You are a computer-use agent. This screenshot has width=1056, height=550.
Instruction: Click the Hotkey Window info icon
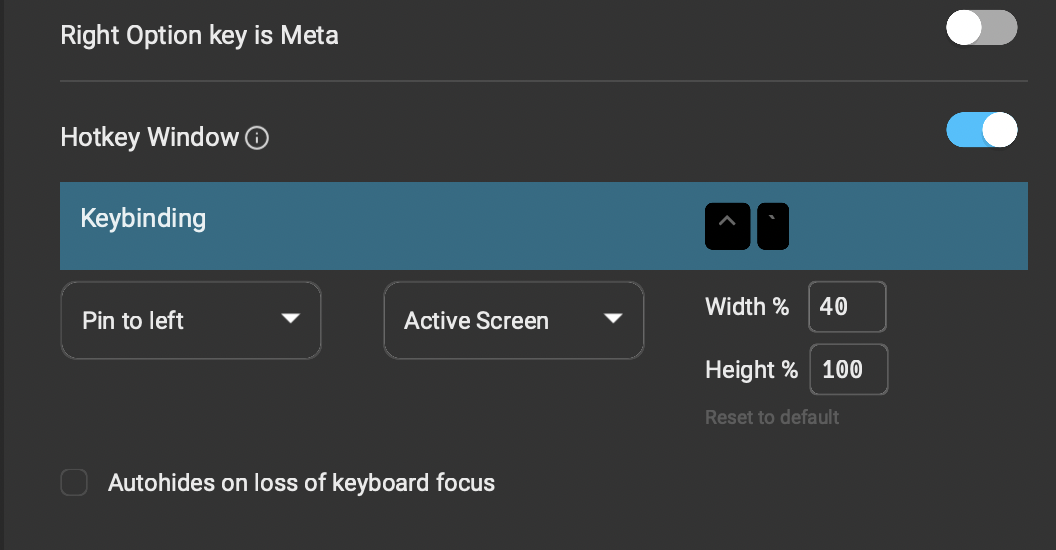[257, 138]
